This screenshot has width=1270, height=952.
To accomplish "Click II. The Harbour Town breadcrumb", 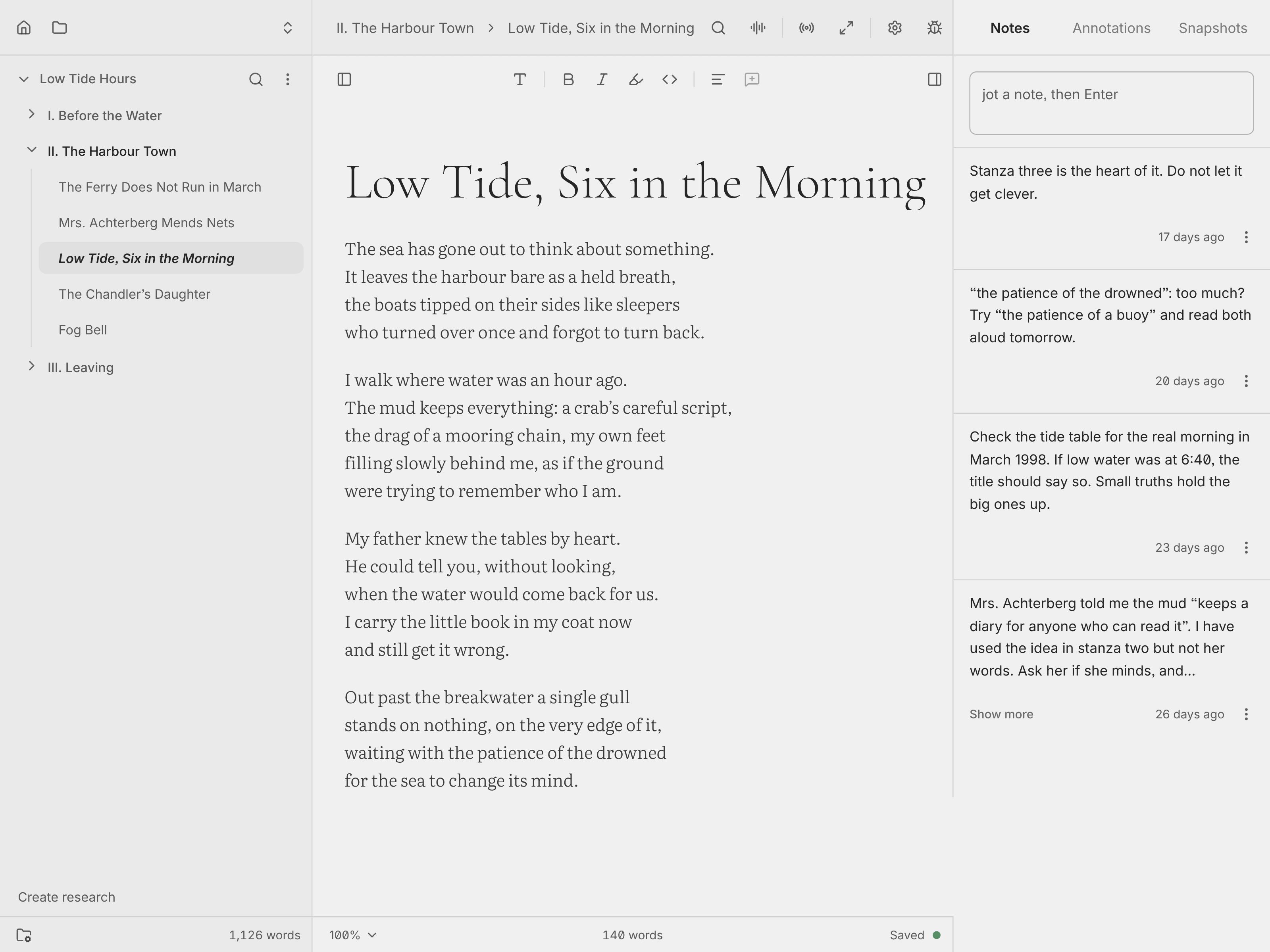I will [x=405, y=28].
